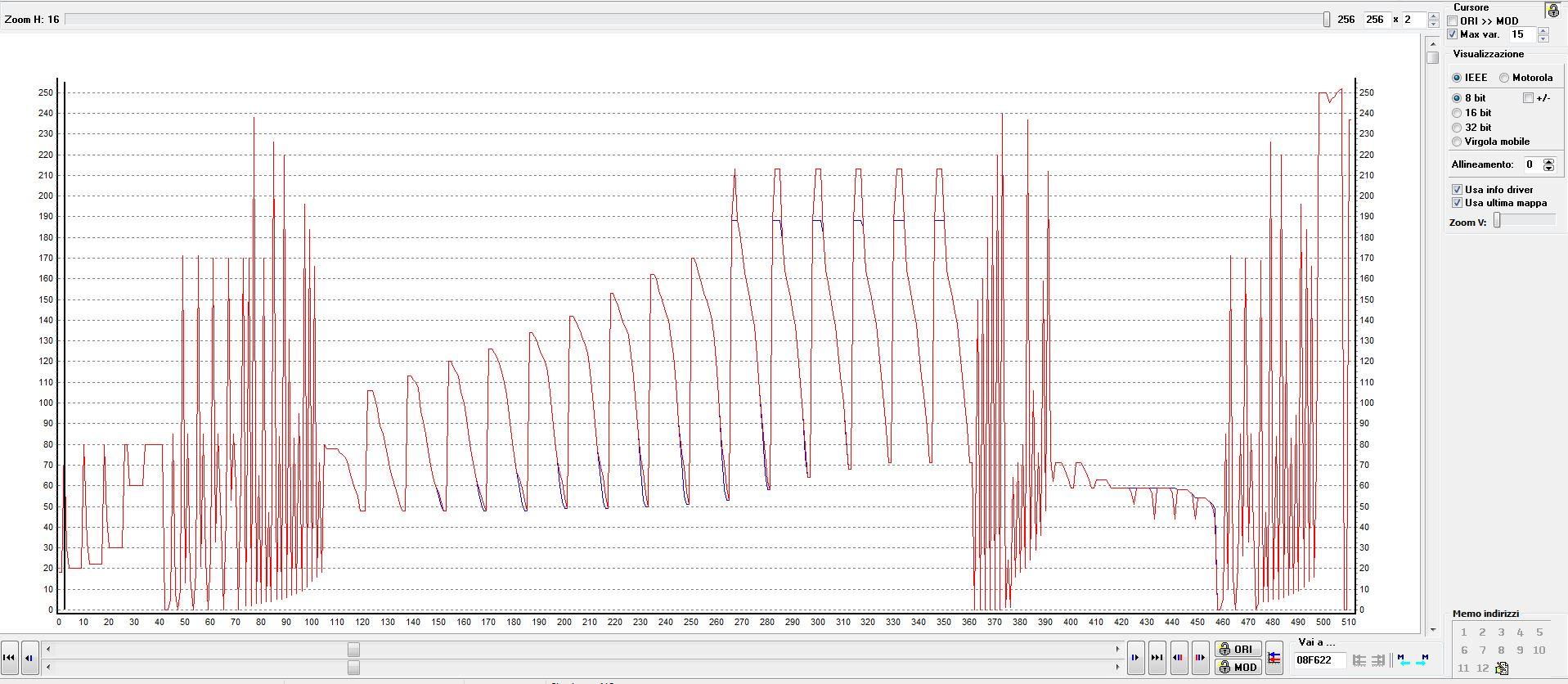Uncheck Usa ultima mappa
This screenshot has height=684, width=1568.
1457,203
